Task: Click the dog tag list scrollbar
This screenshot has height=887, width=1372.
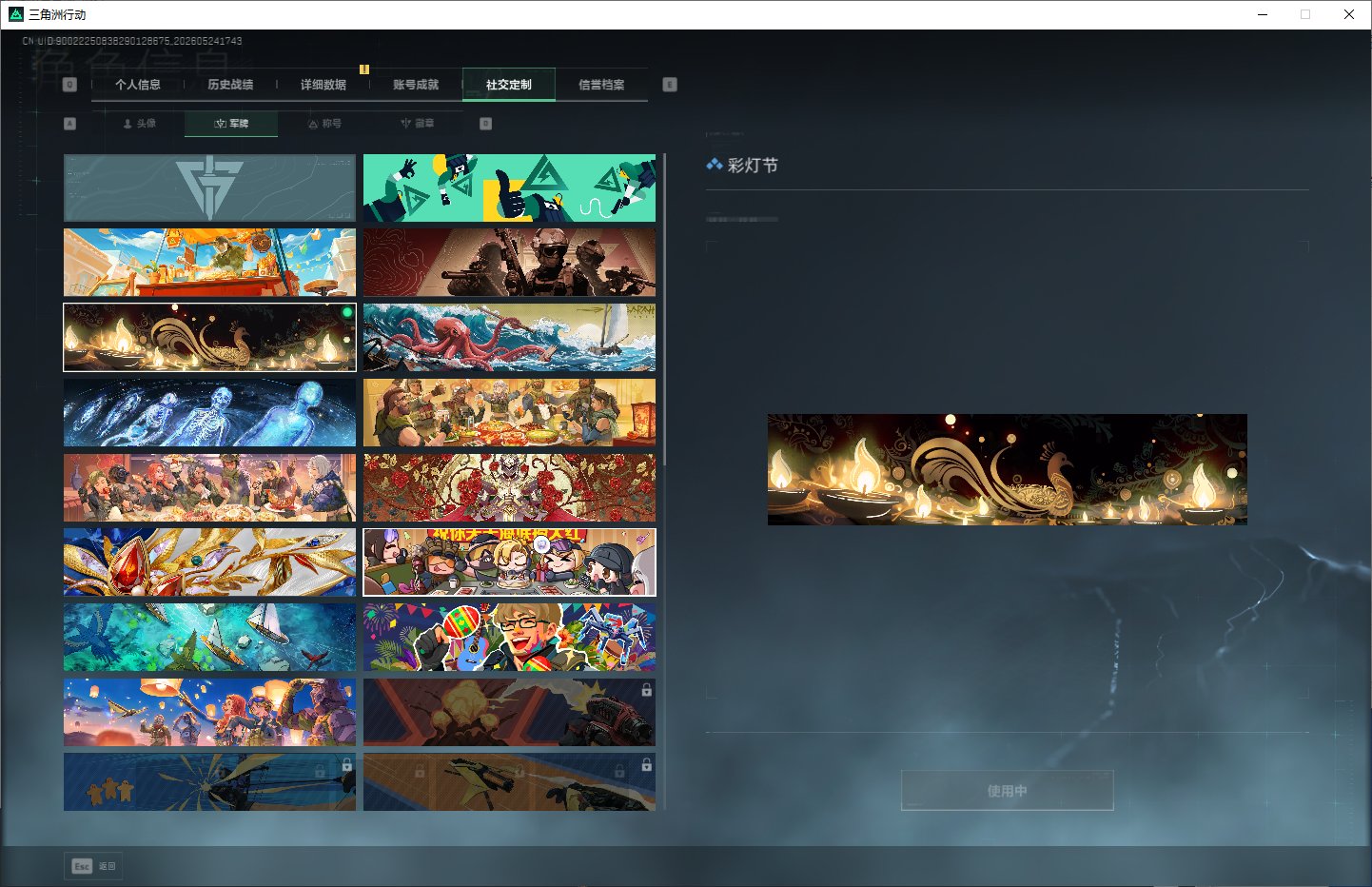Action: 664,308
